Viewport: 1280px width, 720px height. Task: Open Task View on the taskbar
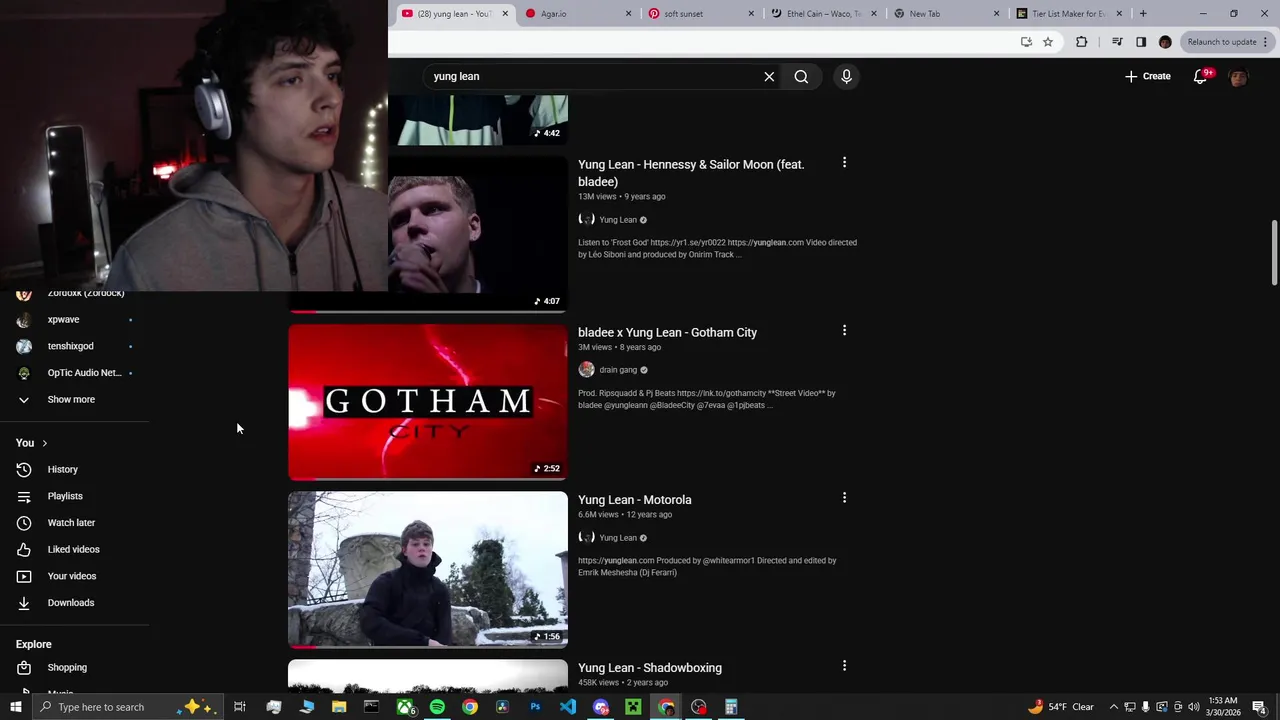tap(240, 707)
